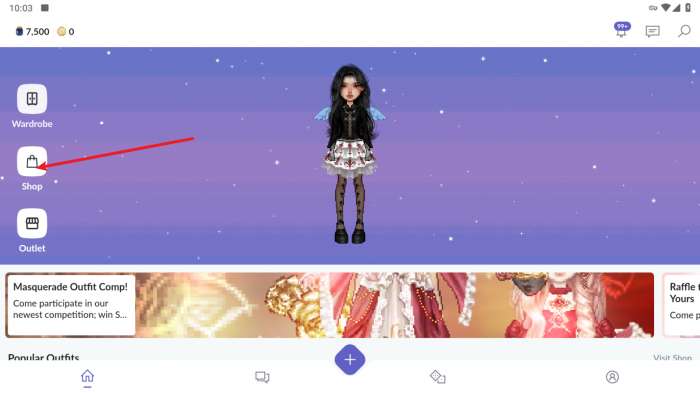Open the profile tab

(612, 377)
